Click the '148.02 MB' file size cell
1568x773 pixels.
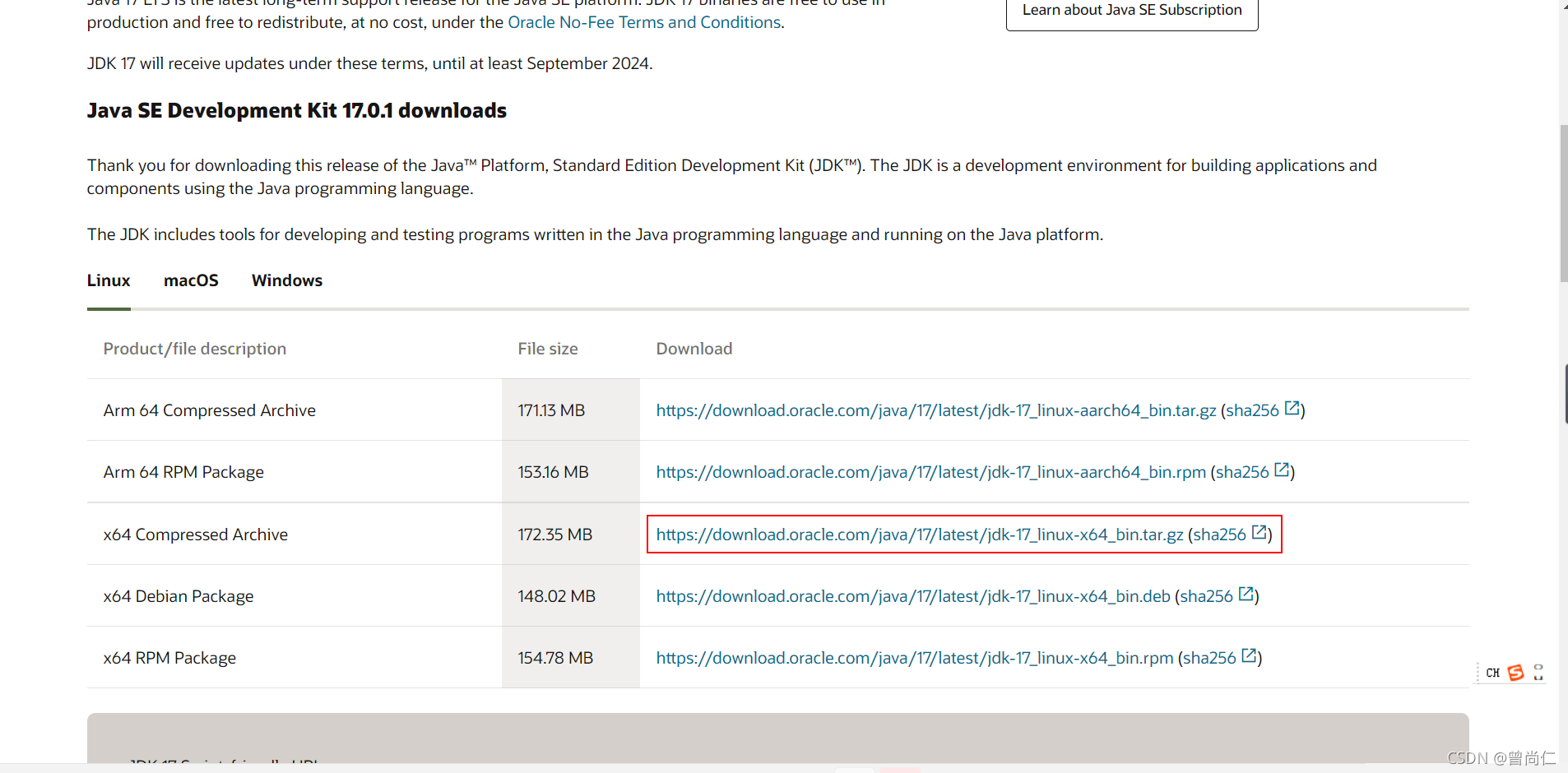tap(571, 596)
